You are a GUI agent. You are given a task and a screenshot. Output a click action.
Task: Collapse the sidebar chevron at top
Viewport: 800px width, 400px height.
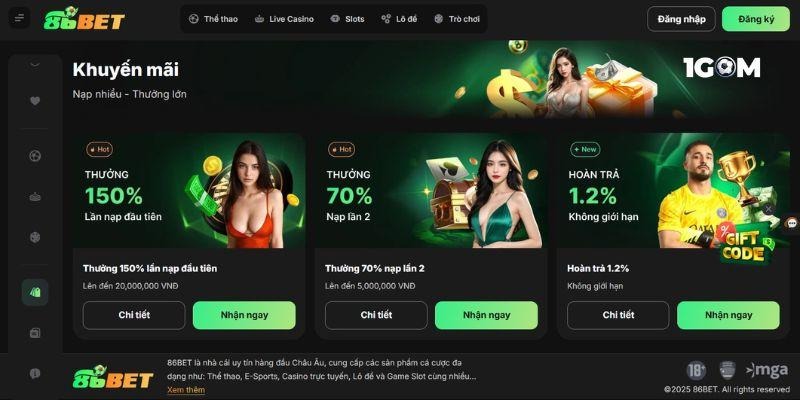coord(35,64)
